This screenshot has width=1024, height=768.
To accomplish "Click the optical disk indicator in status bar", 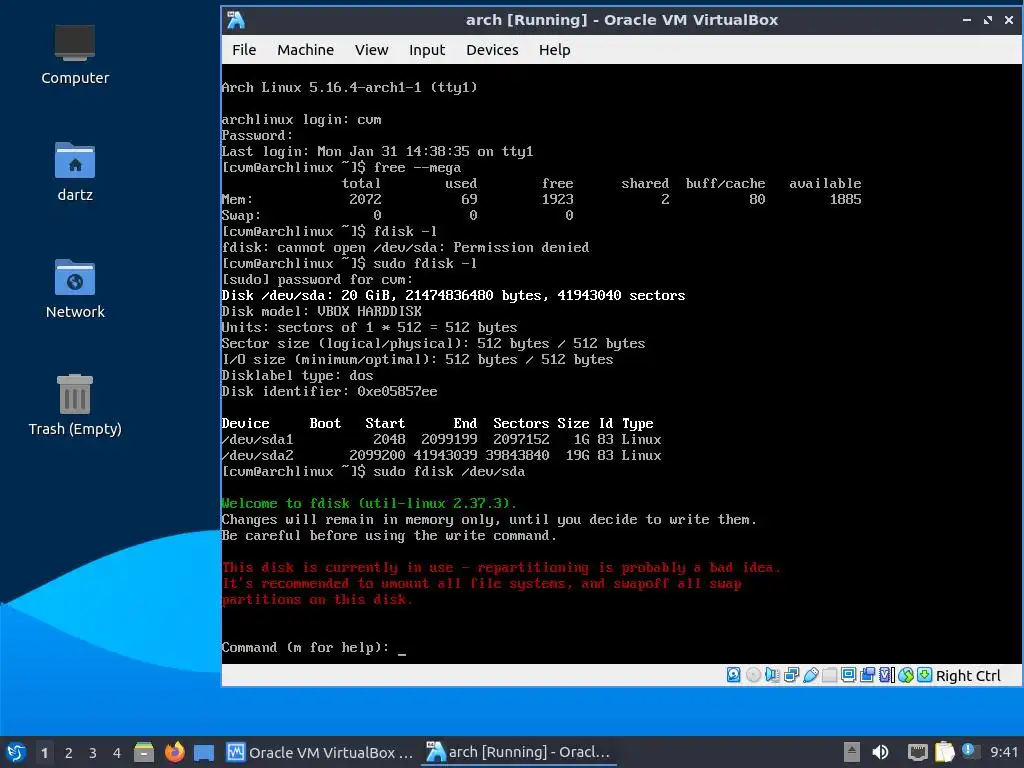I will [x=753, y=675].
